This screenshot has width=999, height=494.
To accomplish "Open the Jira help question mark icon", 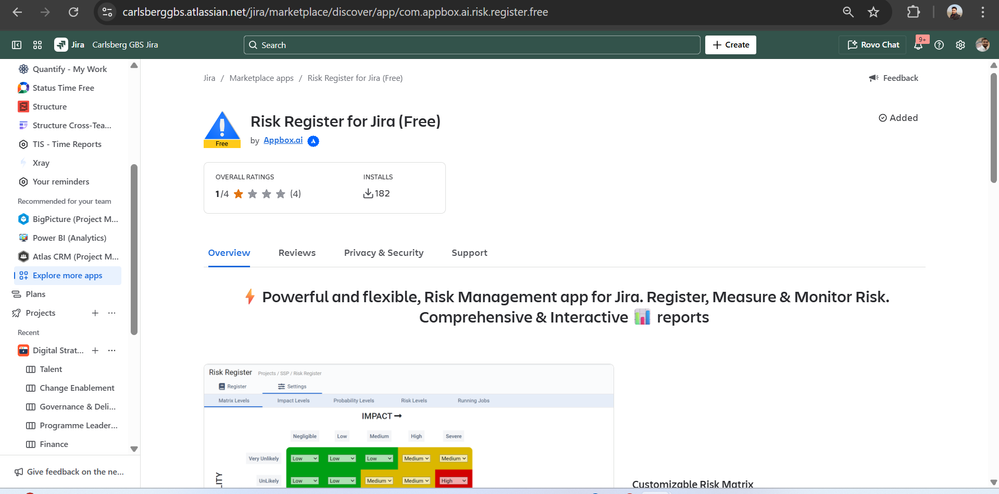I will pos(938,45).
